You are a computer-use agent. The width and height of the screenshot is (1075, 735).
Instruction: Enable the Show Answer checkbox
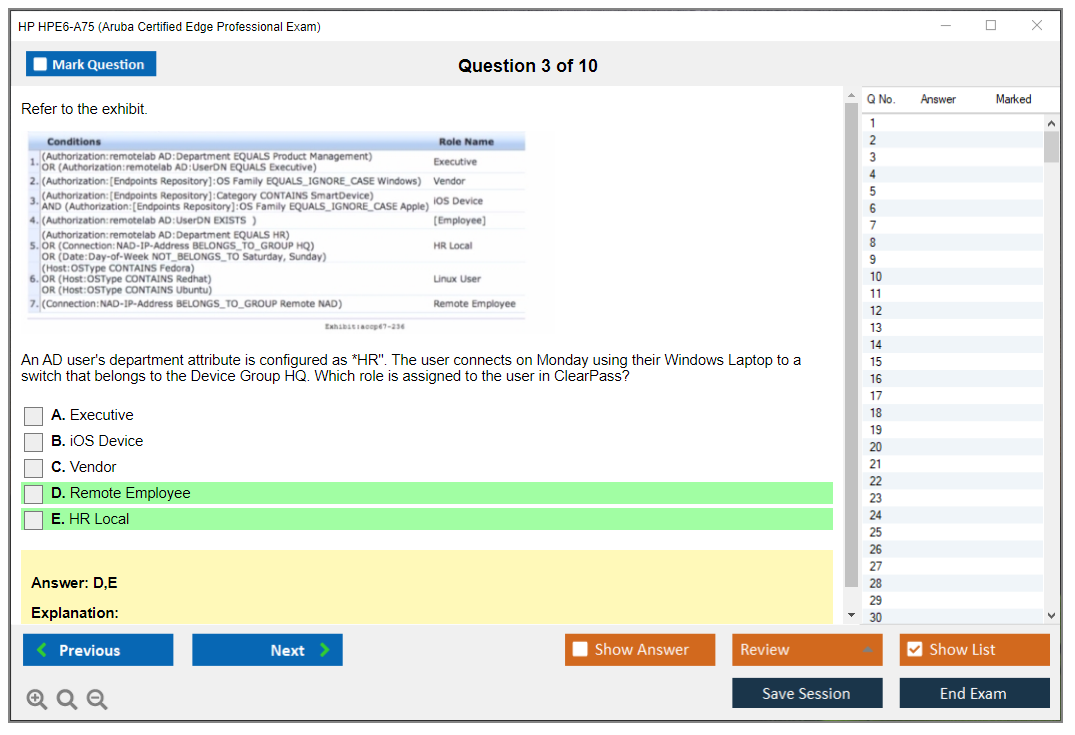click(x=580, y=650)
